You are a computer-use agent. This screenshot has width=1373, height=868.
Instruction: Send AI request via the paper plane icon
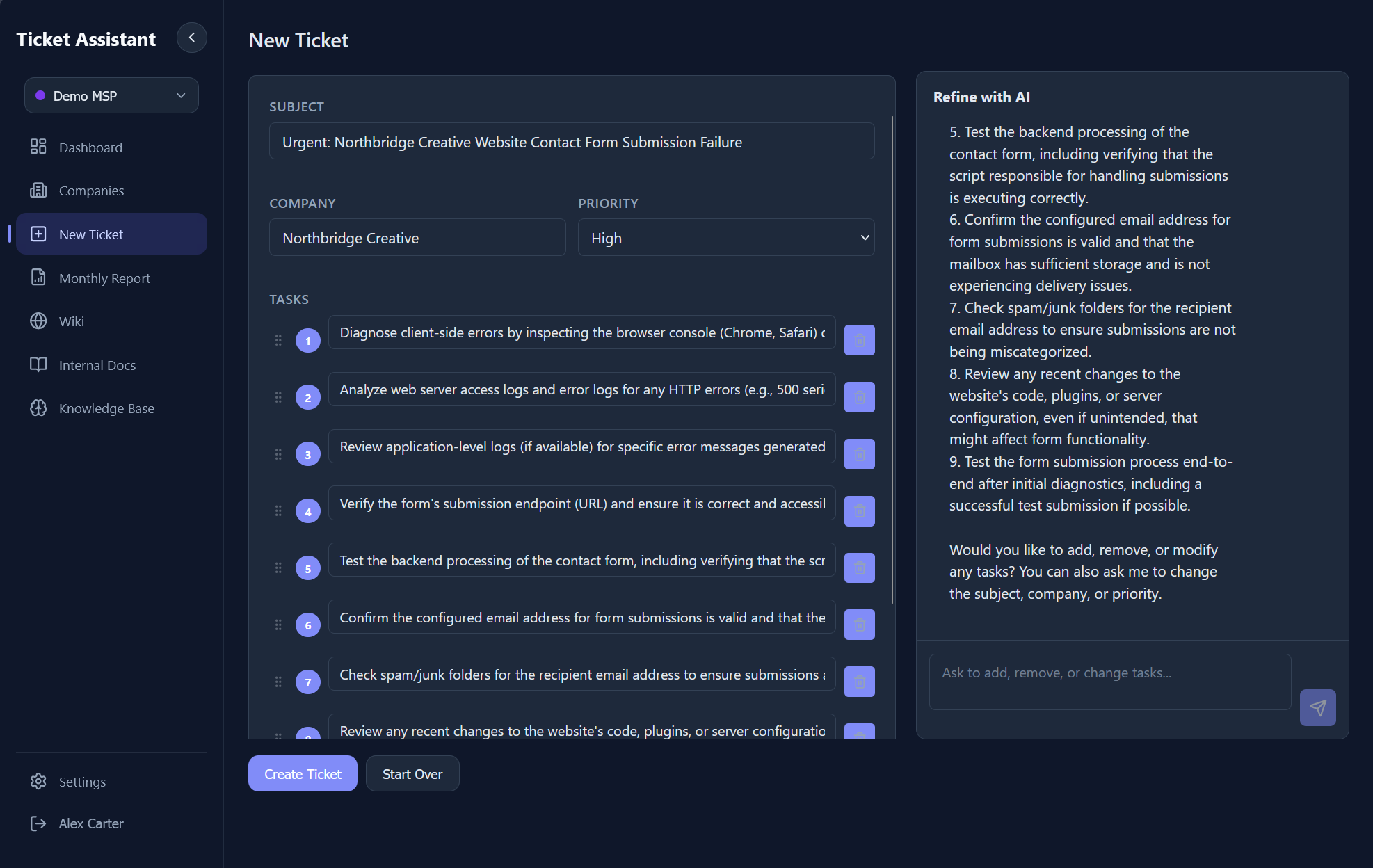point(1318,707)
